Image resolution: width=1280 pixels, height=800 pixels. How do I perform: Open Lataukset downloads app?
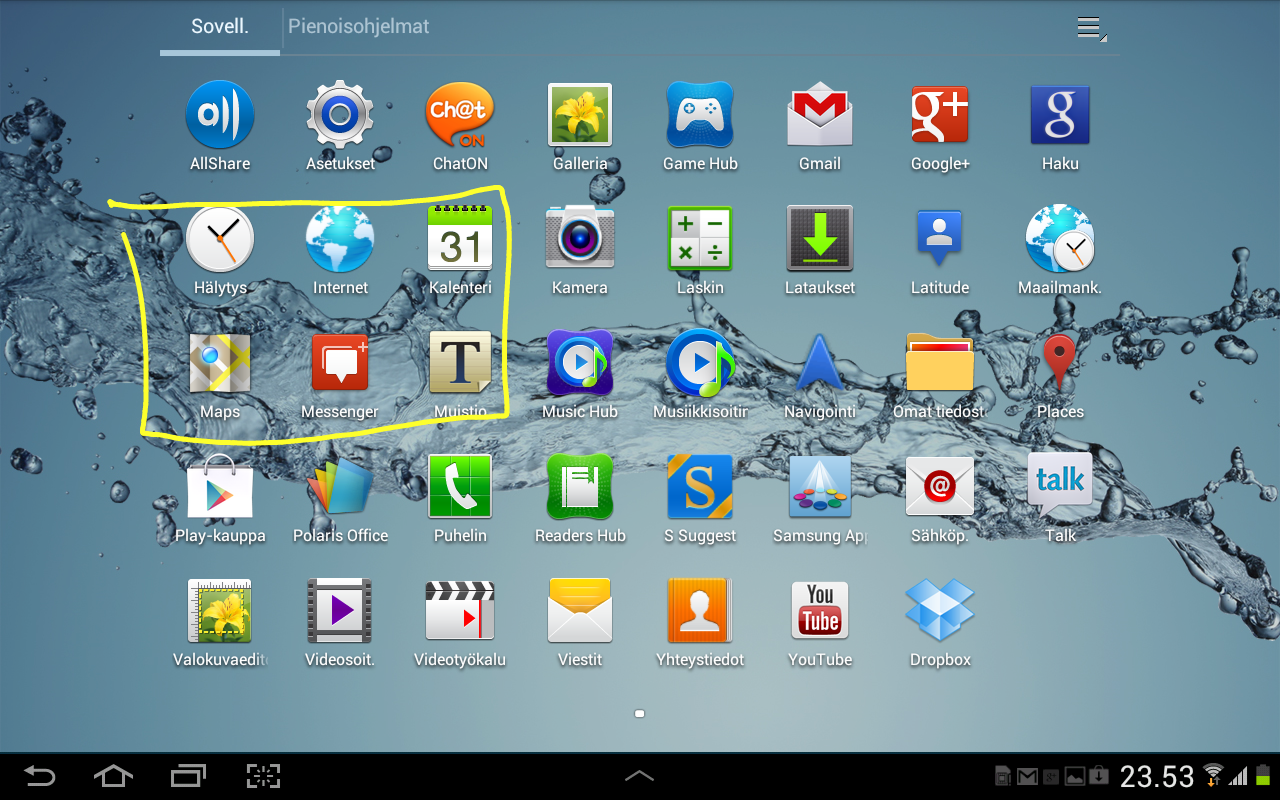click(820, 238)
